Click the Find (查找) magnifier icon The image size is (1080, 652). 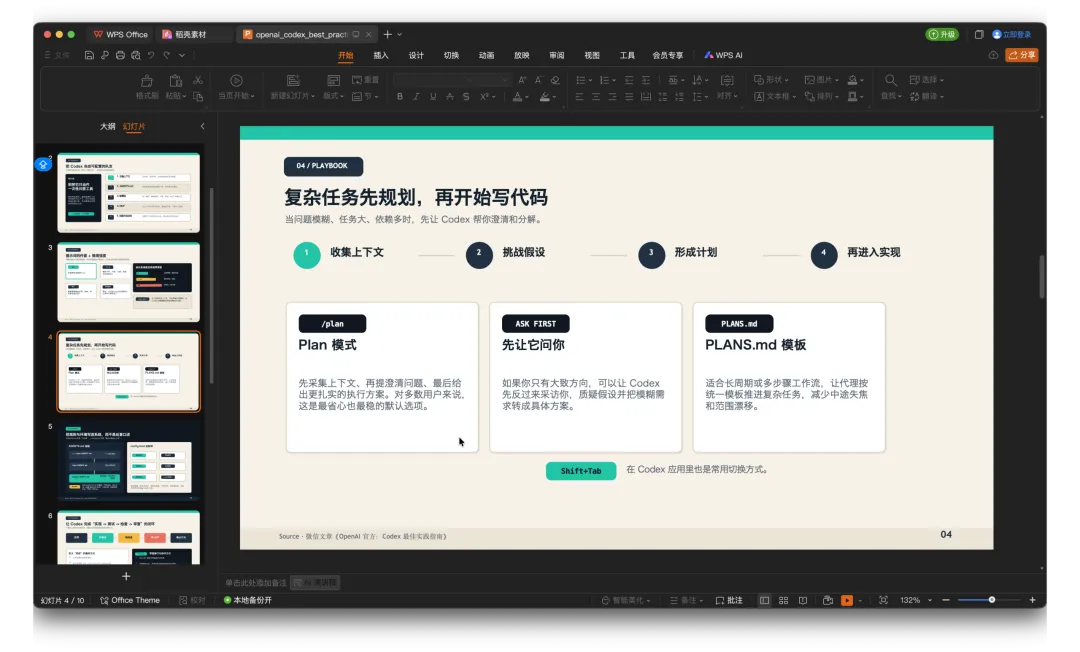tap(891, 81)
